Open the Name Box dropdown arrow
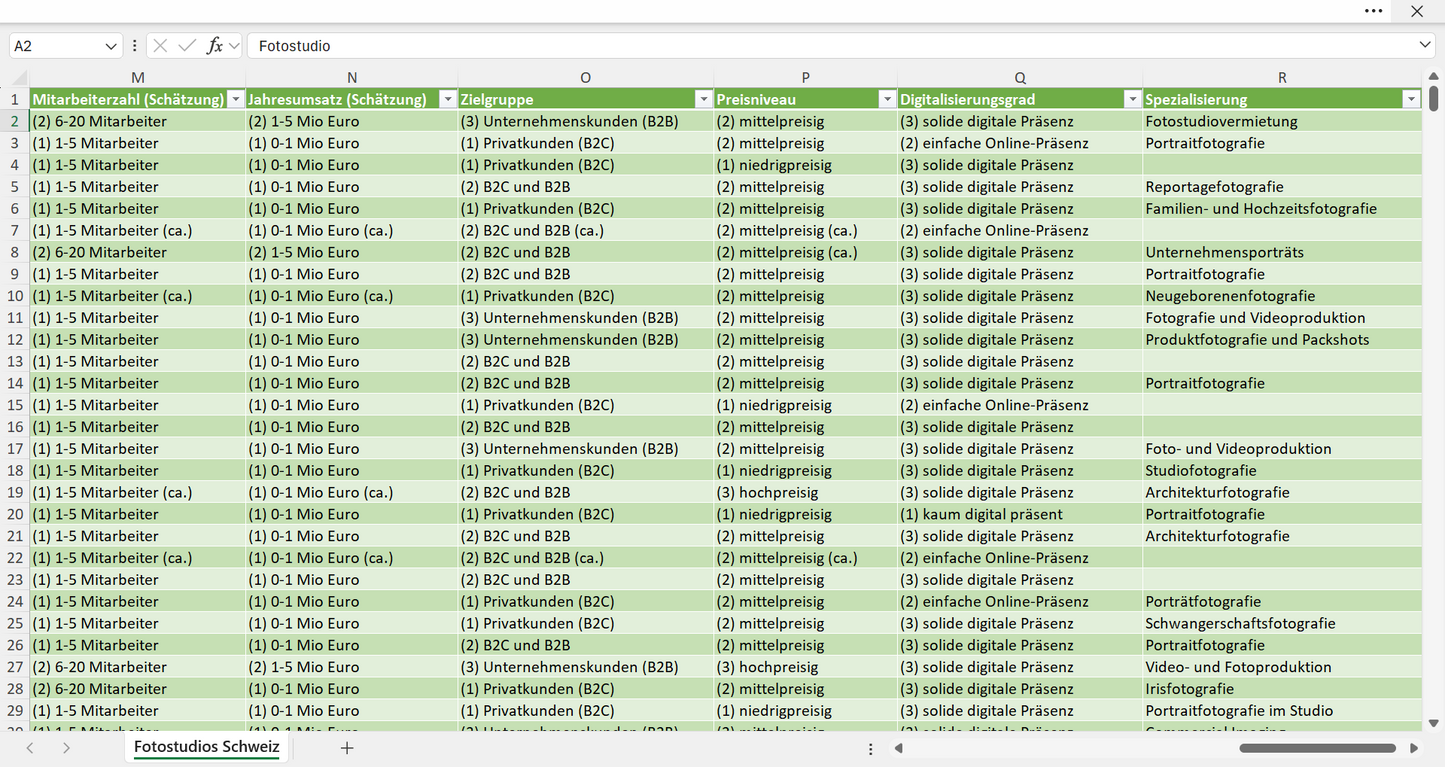Screen dimensions: 1445x767 pos(111,46)
